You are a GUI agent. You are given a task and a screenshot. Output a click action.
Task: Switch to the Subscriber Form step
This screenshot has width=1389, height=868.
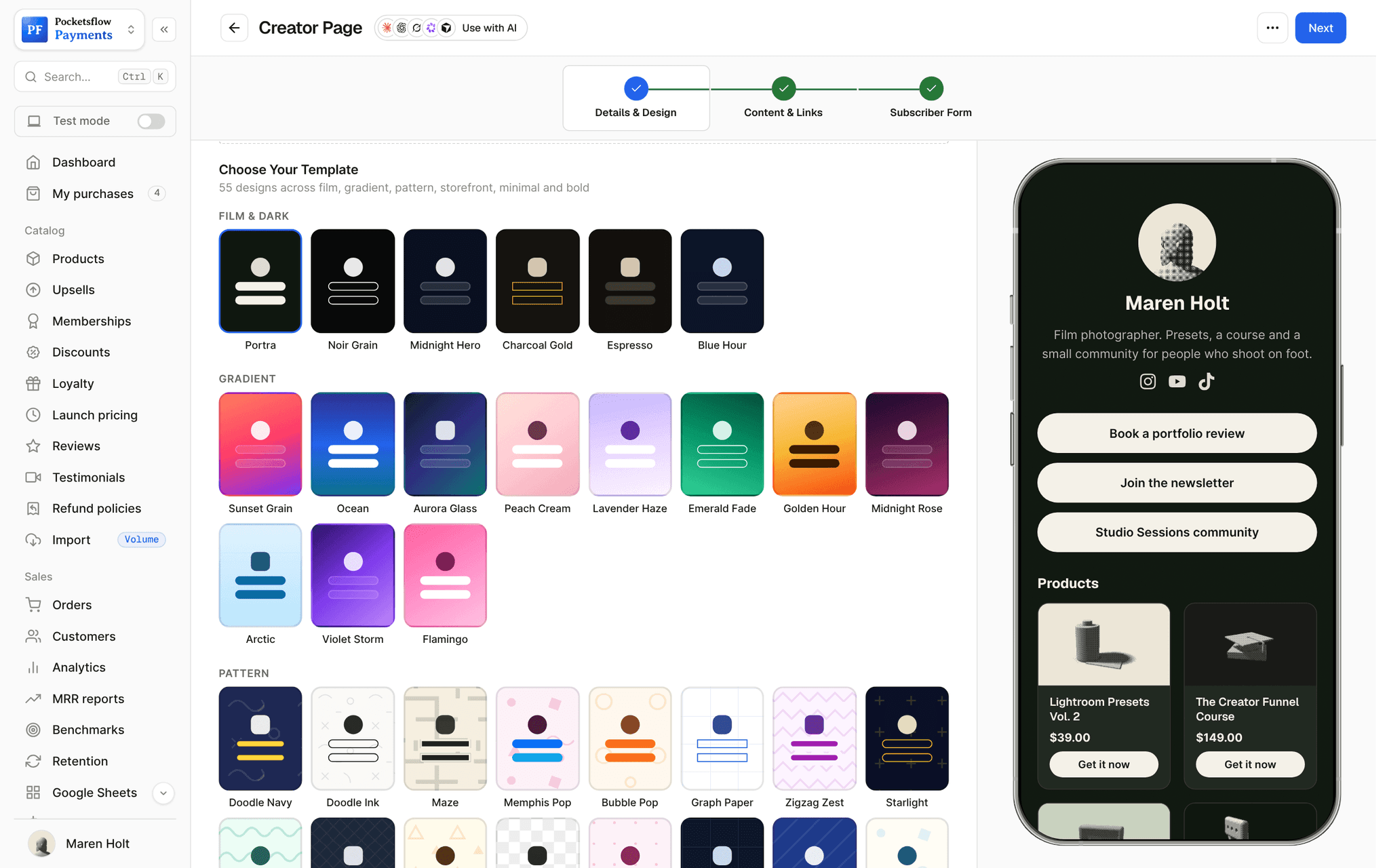pos(931,98)
